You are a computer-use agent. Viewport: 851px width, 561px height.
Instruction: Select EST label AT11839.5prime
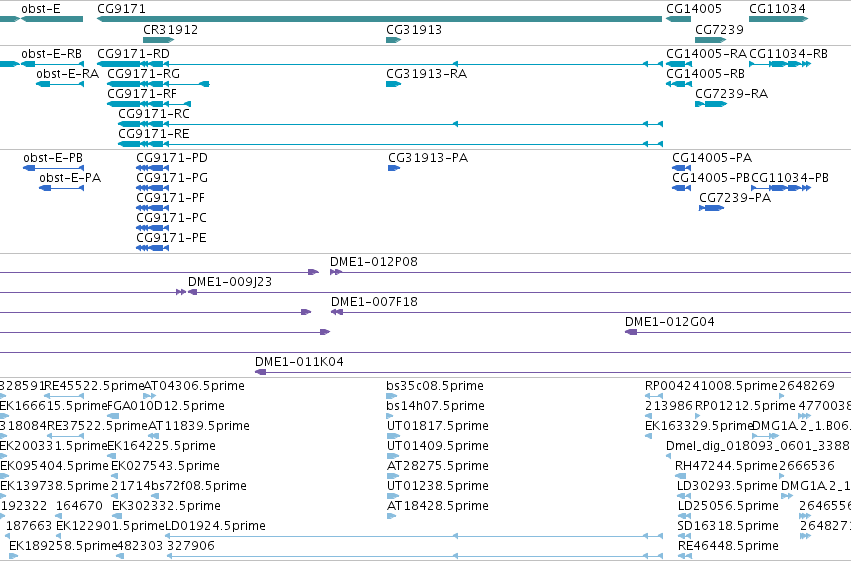(x=199, y=426)
